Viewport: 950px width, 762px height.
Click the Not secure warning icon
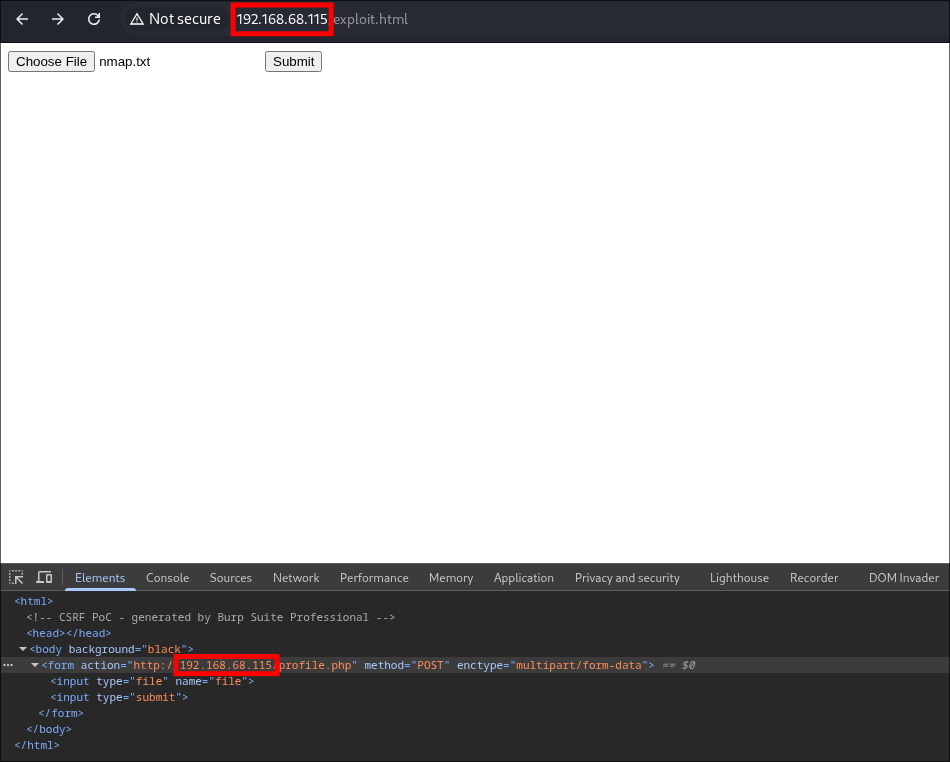(137, 19)
